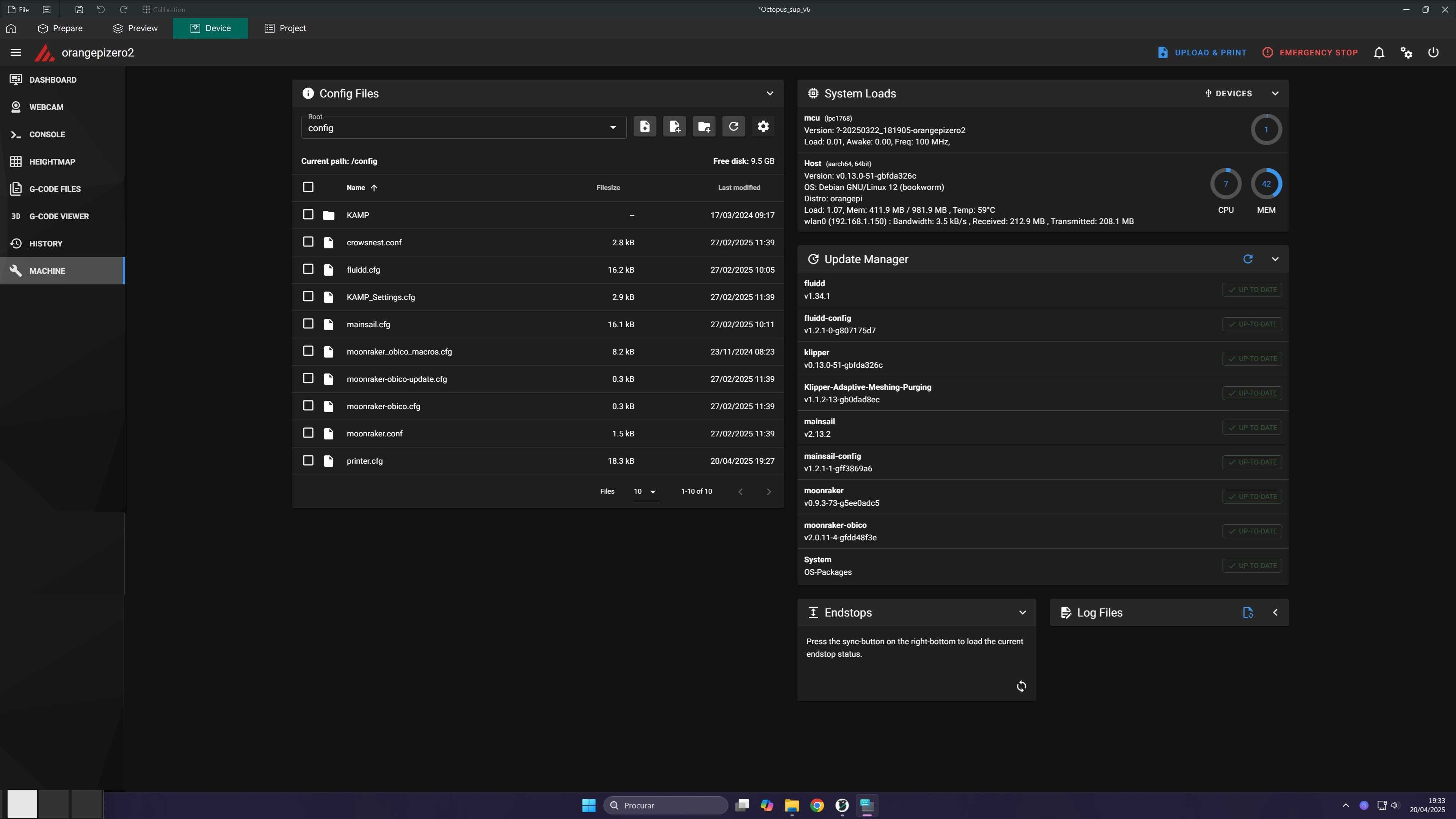Click the add new file icon
The image size is (1456, 819).
tap(674, 127)
